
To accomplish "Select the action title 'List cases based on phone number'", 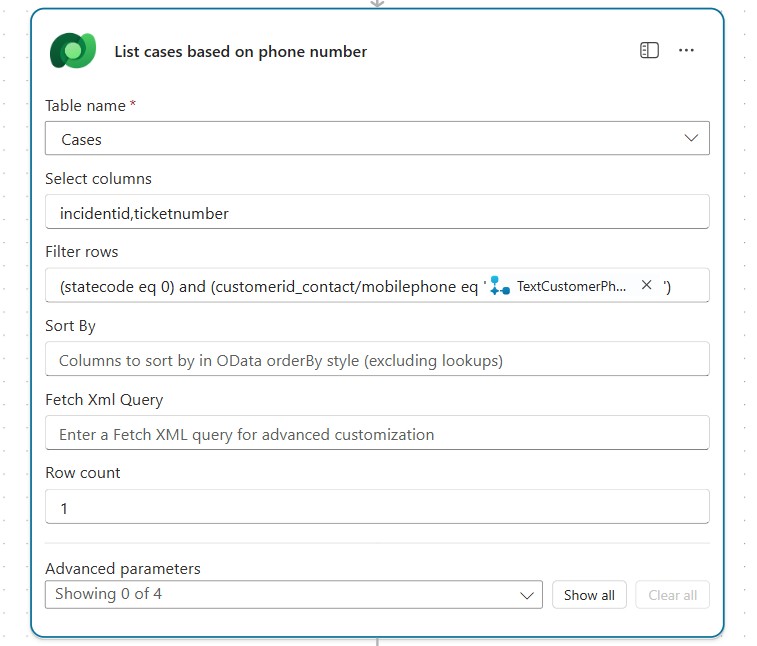I will tap(240, 51).
